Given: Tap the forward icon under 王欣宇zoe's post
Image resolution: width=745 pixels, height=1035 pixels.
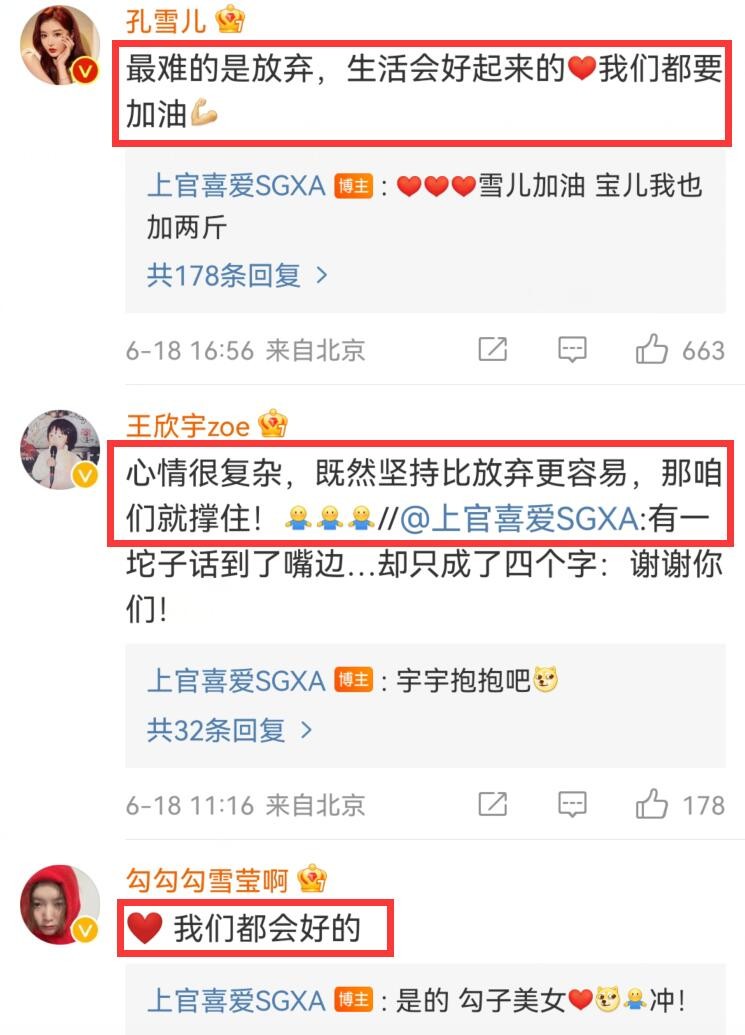Looking at the screenshot, I should (x=492, y=805).
